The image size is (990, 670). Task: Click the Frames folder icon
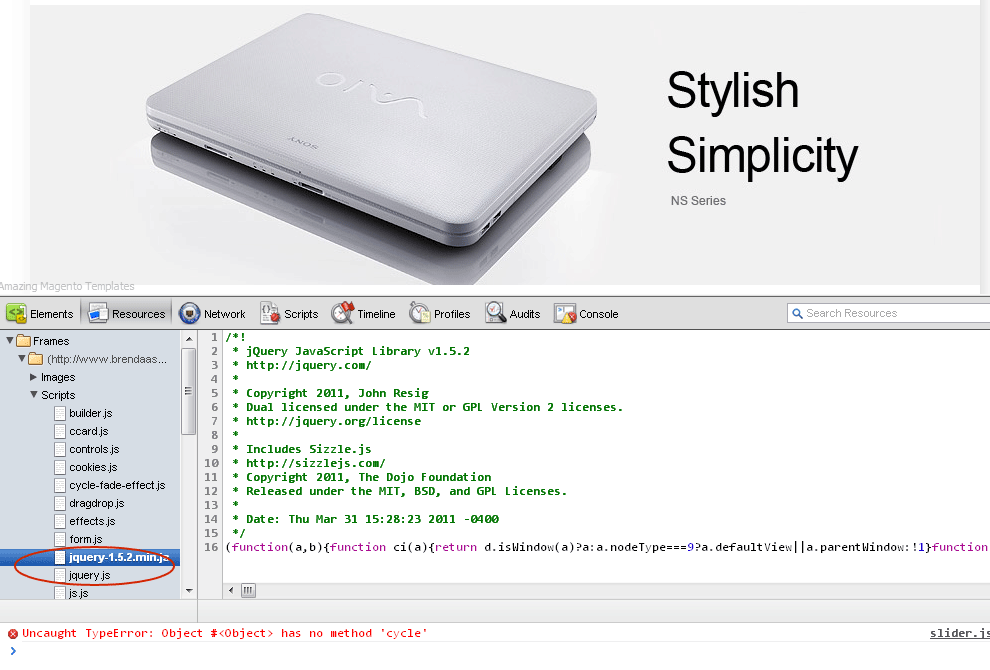pos(24,341)
